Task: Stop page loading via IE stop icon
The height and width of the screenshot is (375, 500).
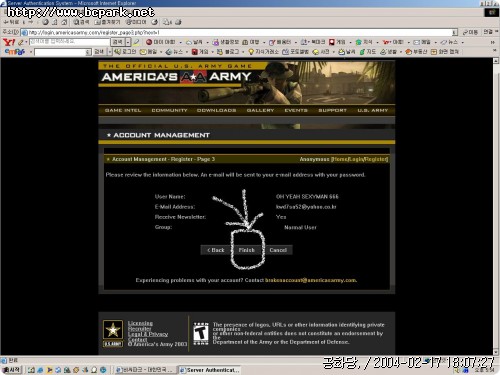Action: click(x=45, y=22)
